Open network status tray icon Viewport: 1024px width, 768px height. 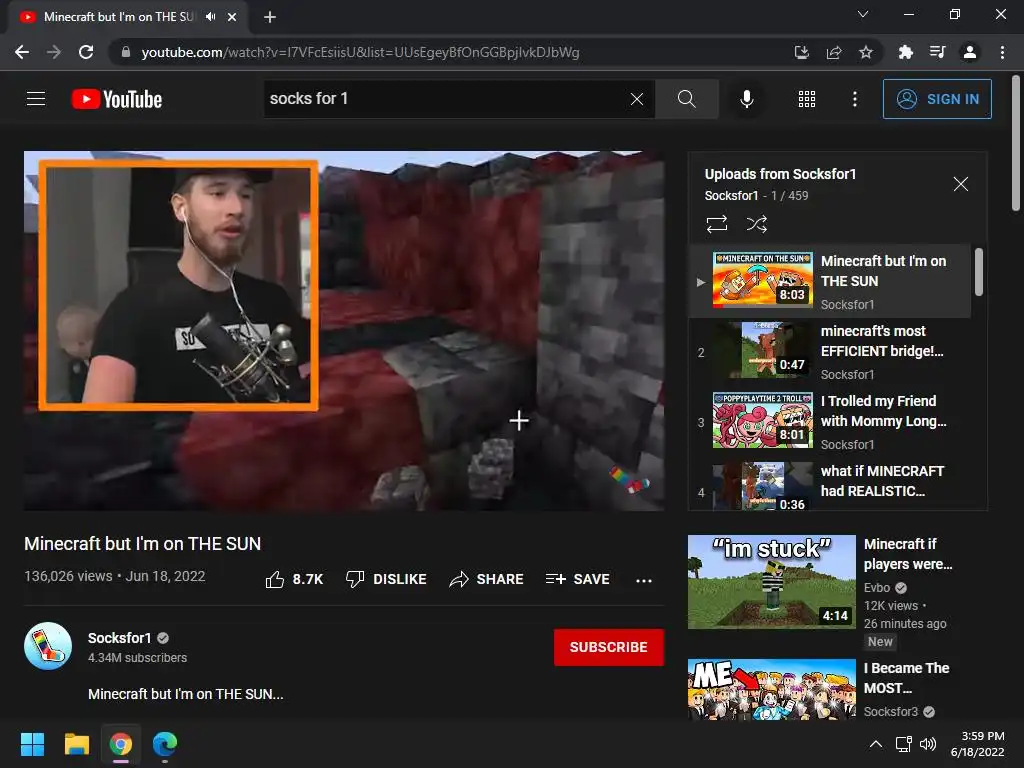[904, 744]
